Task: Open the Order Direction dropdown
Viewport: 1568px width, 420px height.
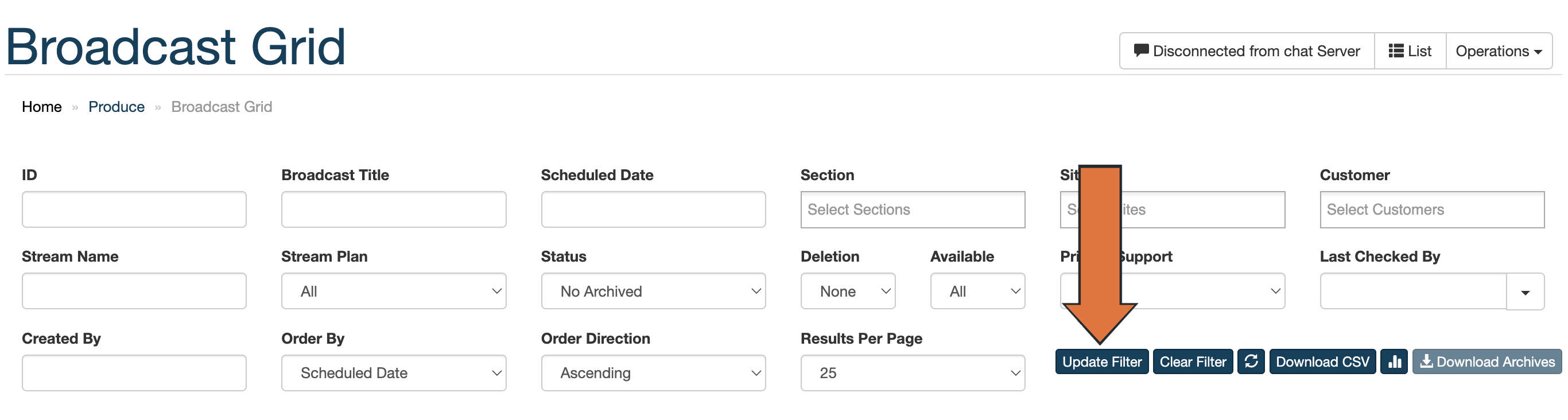Action: (x=653, y=373)
